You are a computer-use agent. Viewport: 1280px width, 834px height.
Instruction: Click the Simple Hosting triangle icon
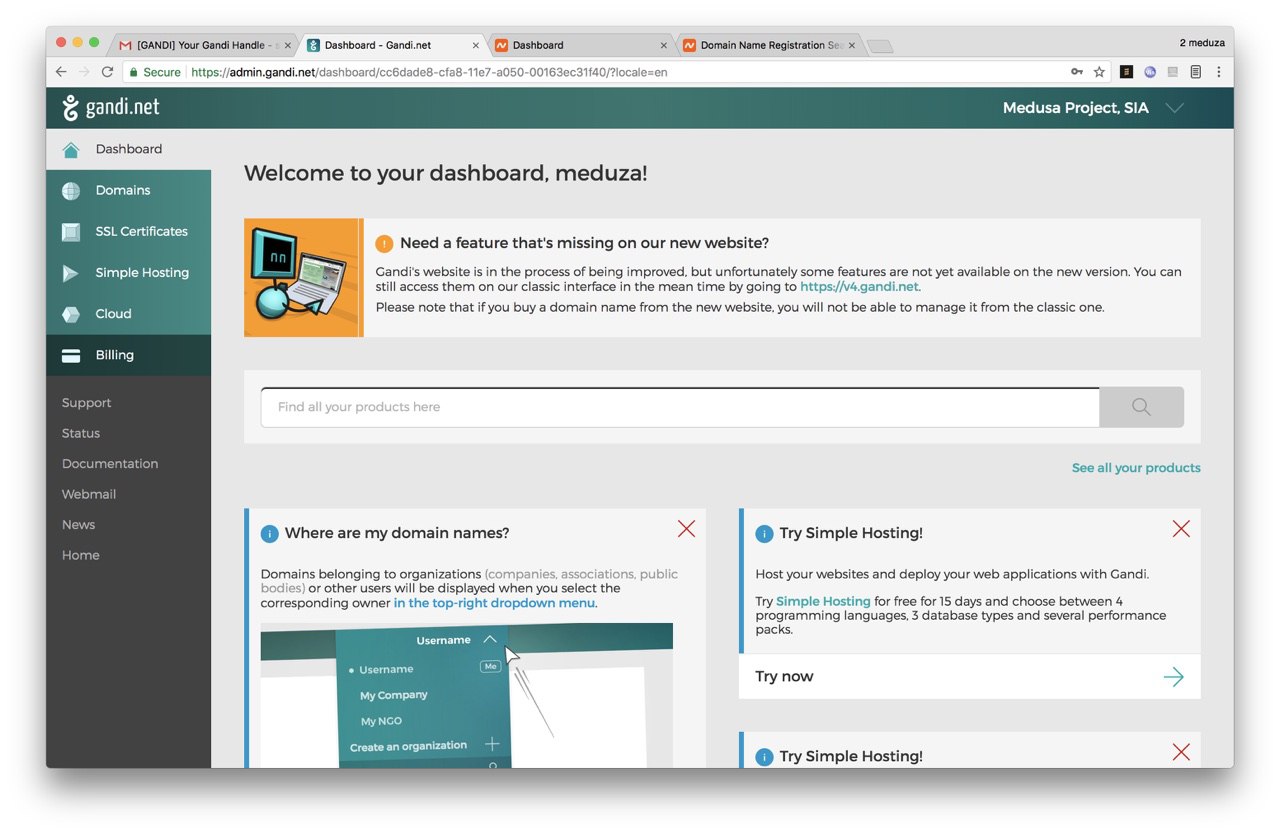click(71, 273)
